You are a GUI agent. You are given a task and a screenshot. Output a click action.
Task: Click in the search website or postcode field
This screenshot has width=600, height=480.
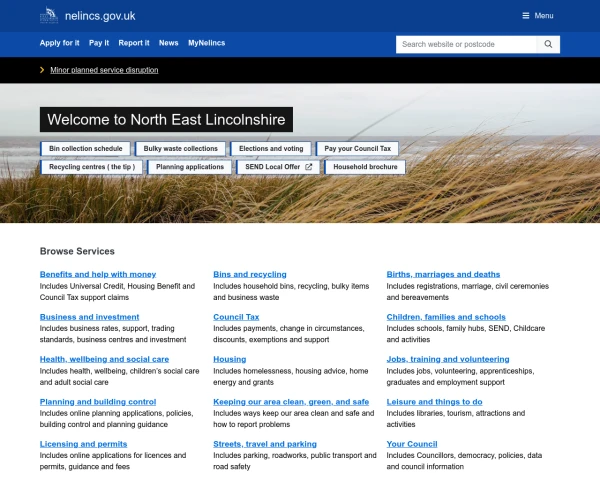pyautogui.click(x=466, y=44)
